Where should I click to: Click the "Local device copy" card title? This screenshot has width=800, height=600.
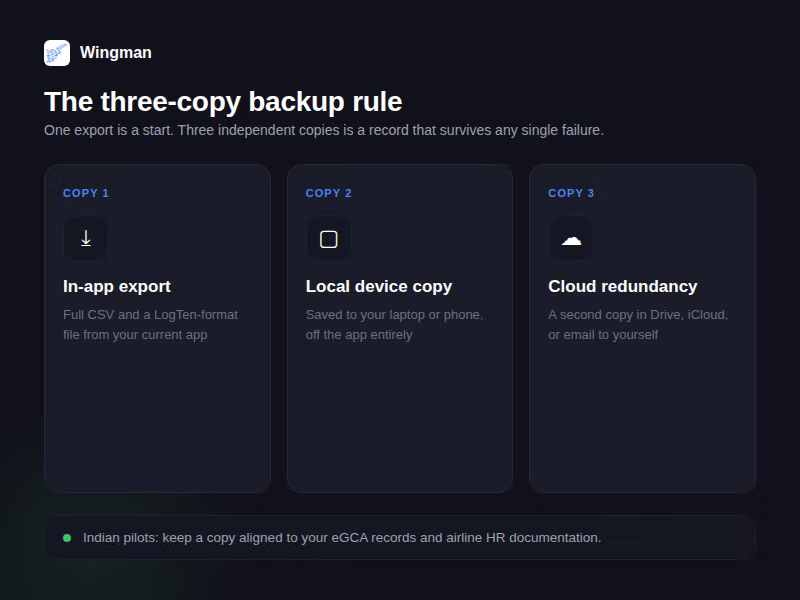point(379,286)
